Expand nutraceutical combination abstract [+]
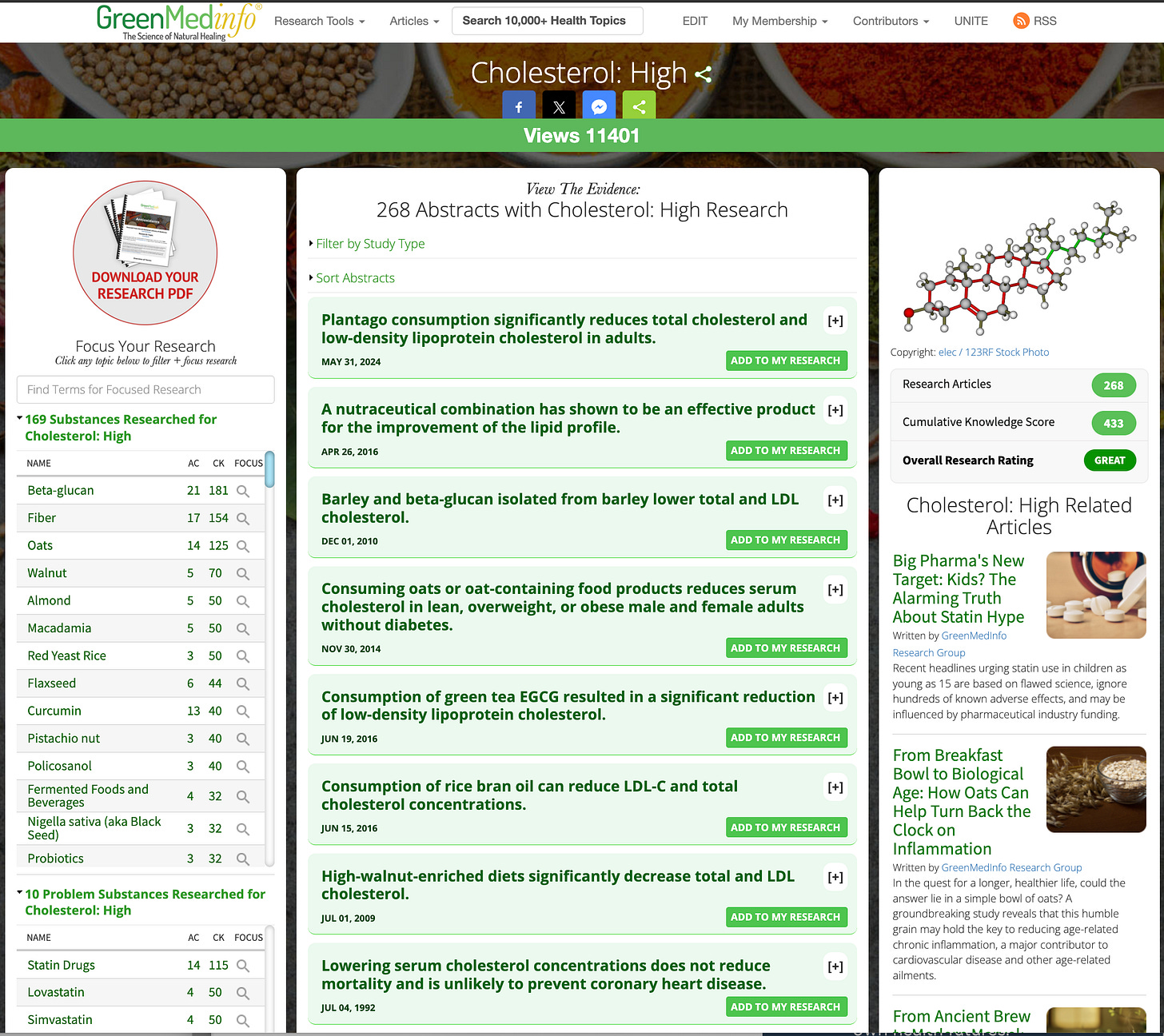 click(835, 411)
